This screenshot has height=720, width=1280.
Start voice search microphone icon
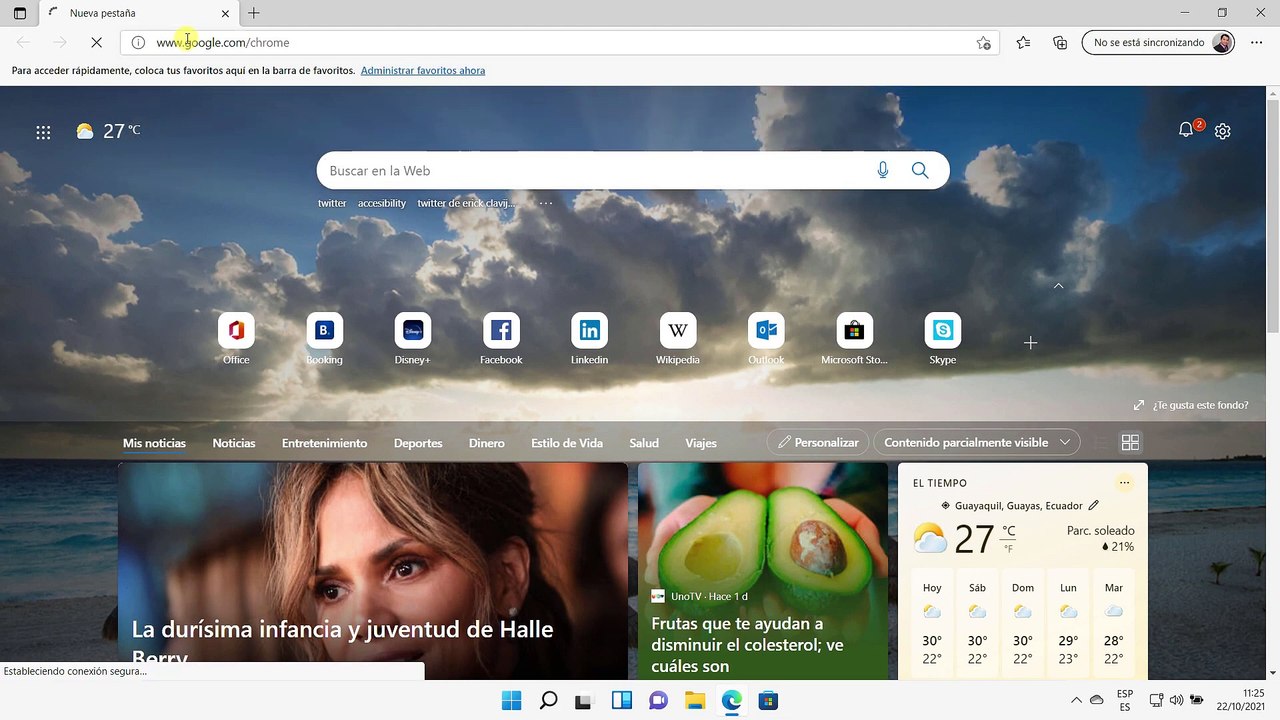[883, 170]
